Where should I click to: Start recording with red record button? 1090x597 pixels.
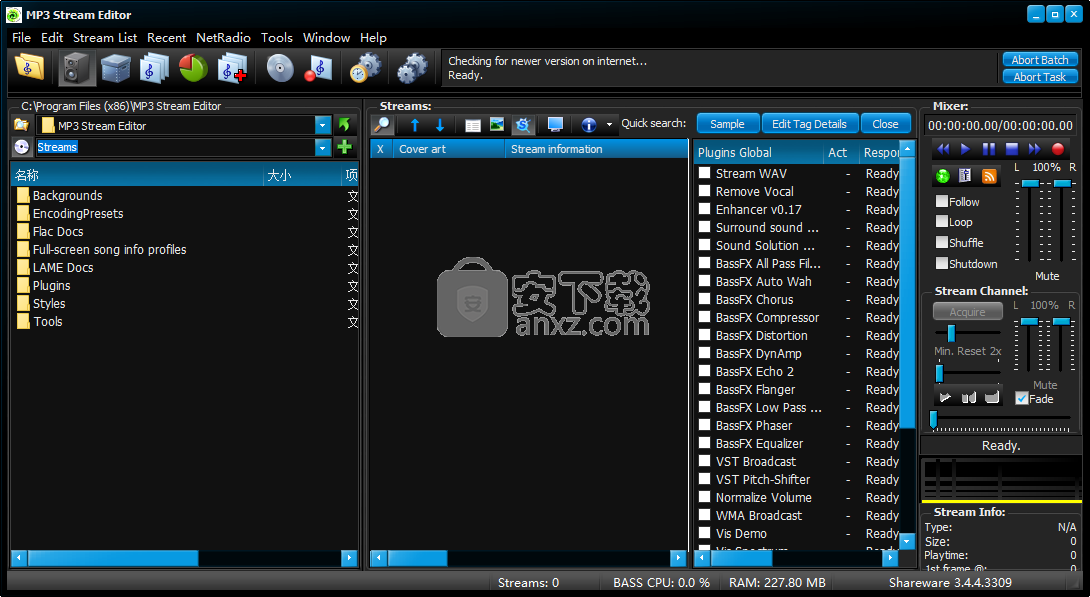click(x=1057, y=149)
